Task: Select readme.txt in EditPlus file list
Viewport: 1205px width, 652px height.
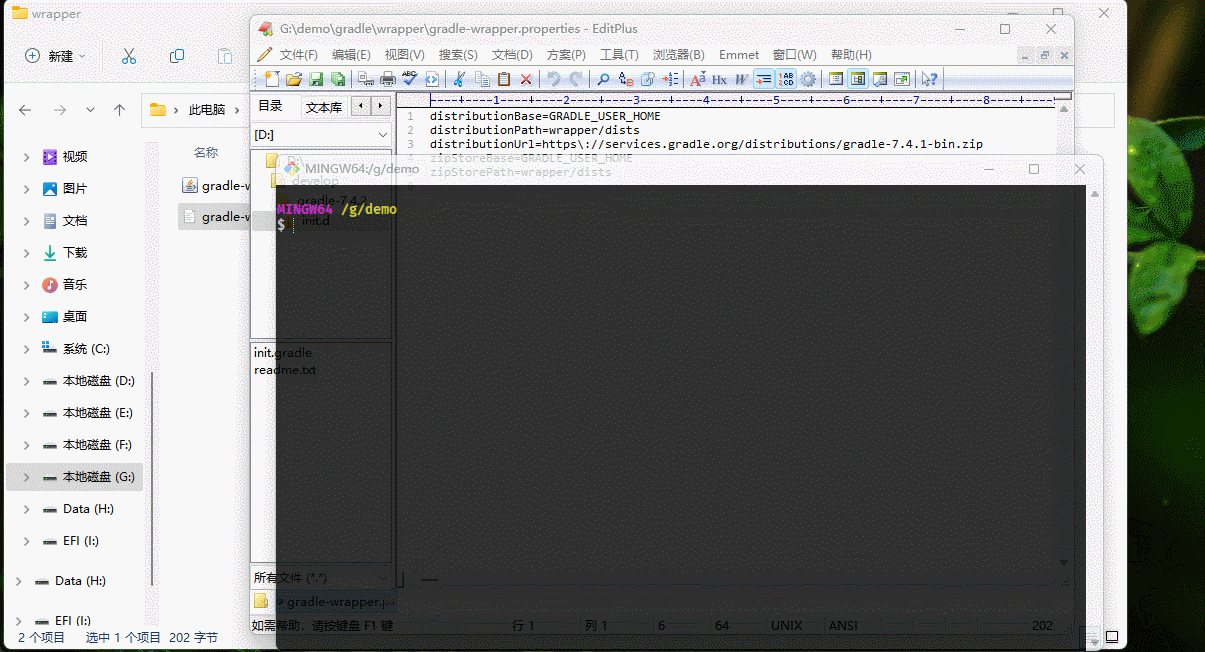Action: (285, 370)
